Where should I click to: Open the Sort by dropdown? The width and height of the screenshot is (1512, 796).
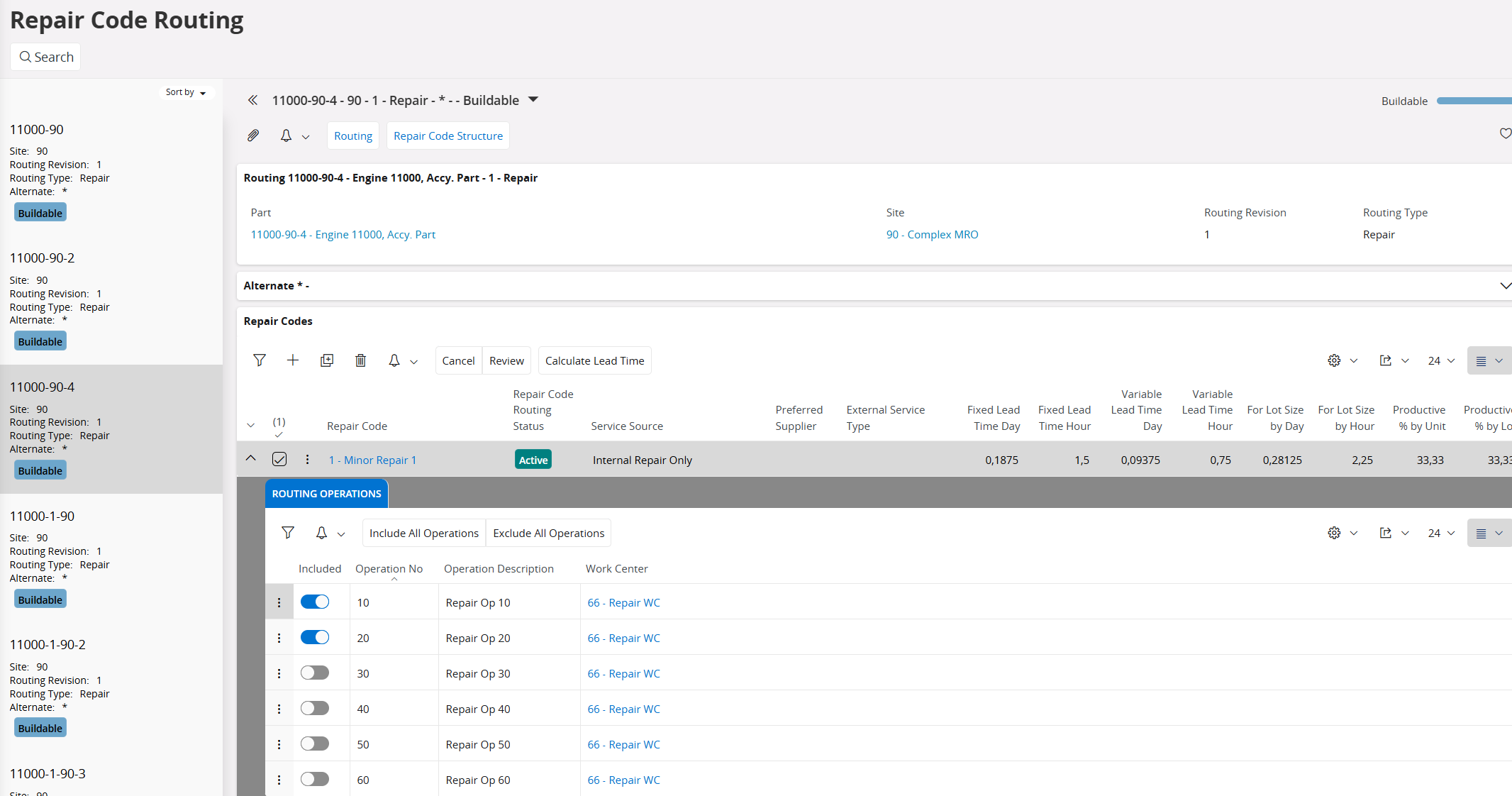point(186,92)
